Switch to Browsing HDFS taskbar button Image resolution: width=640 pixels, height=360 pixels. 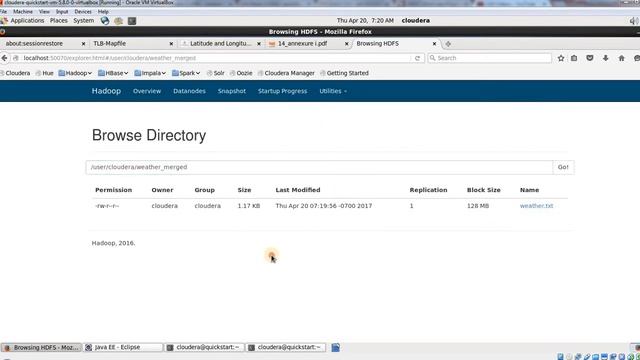click(41, 347)
